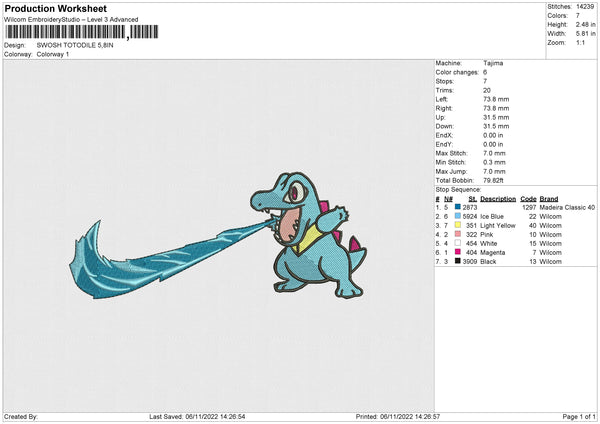This screenshot has height=424, width=600.
Task: Click 'Madeira Classic 40' brand in row 1
Action: [567, 207]
